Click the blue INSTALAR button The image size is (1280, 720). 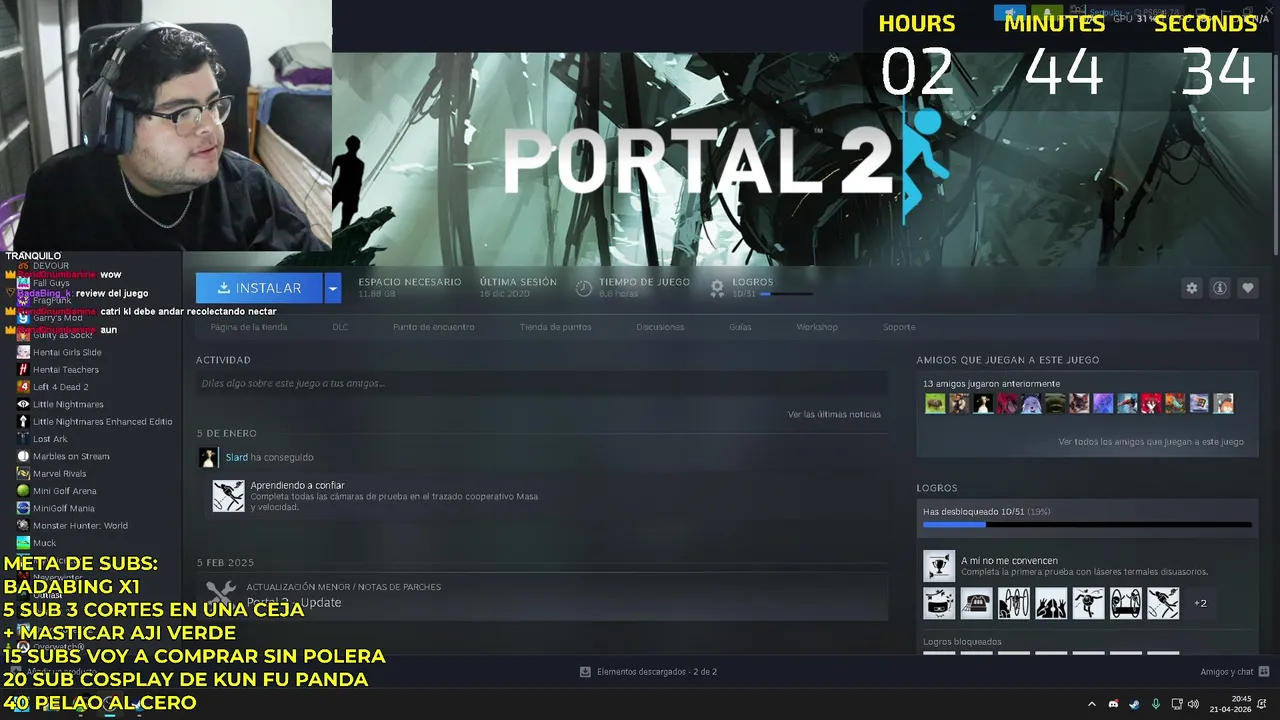259,288
